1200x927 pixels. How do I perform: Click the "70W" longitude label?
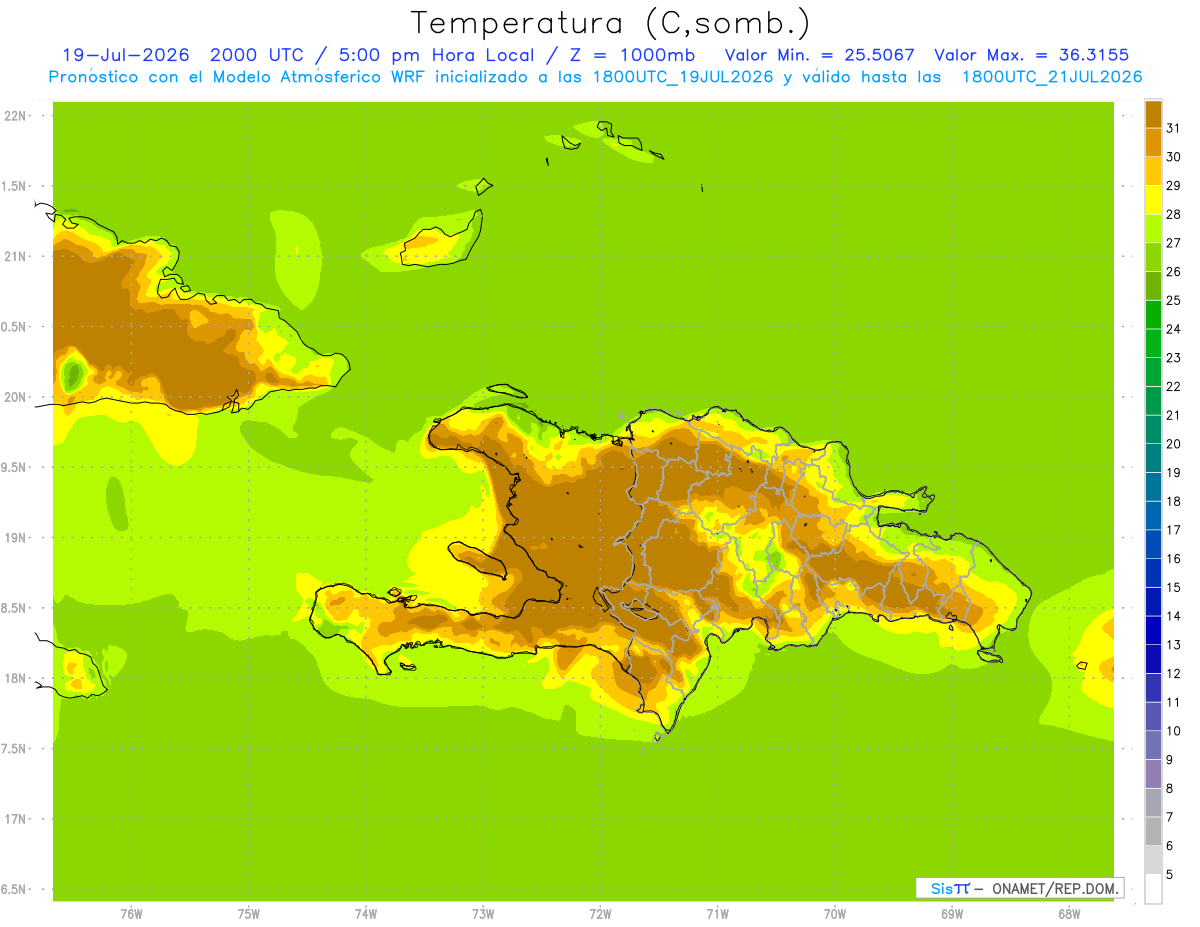835,914
